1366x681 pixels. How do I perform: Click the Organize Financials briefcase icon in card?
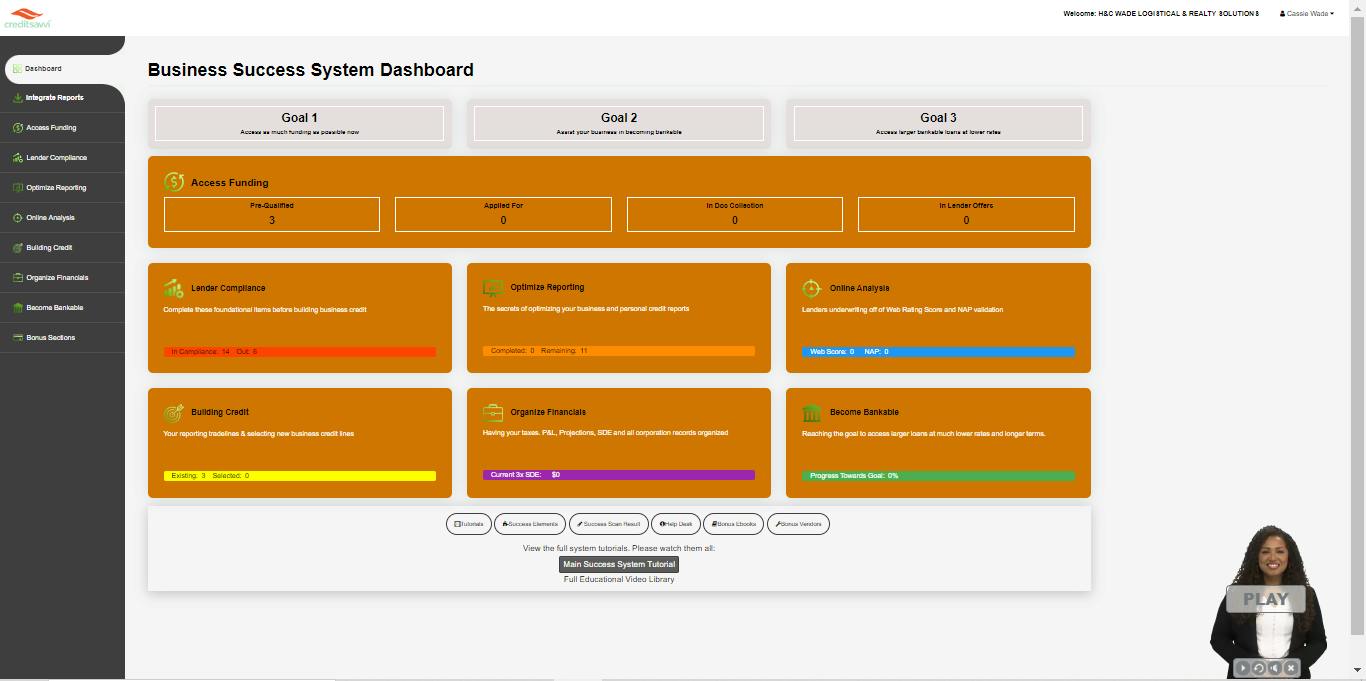(493, 412)
